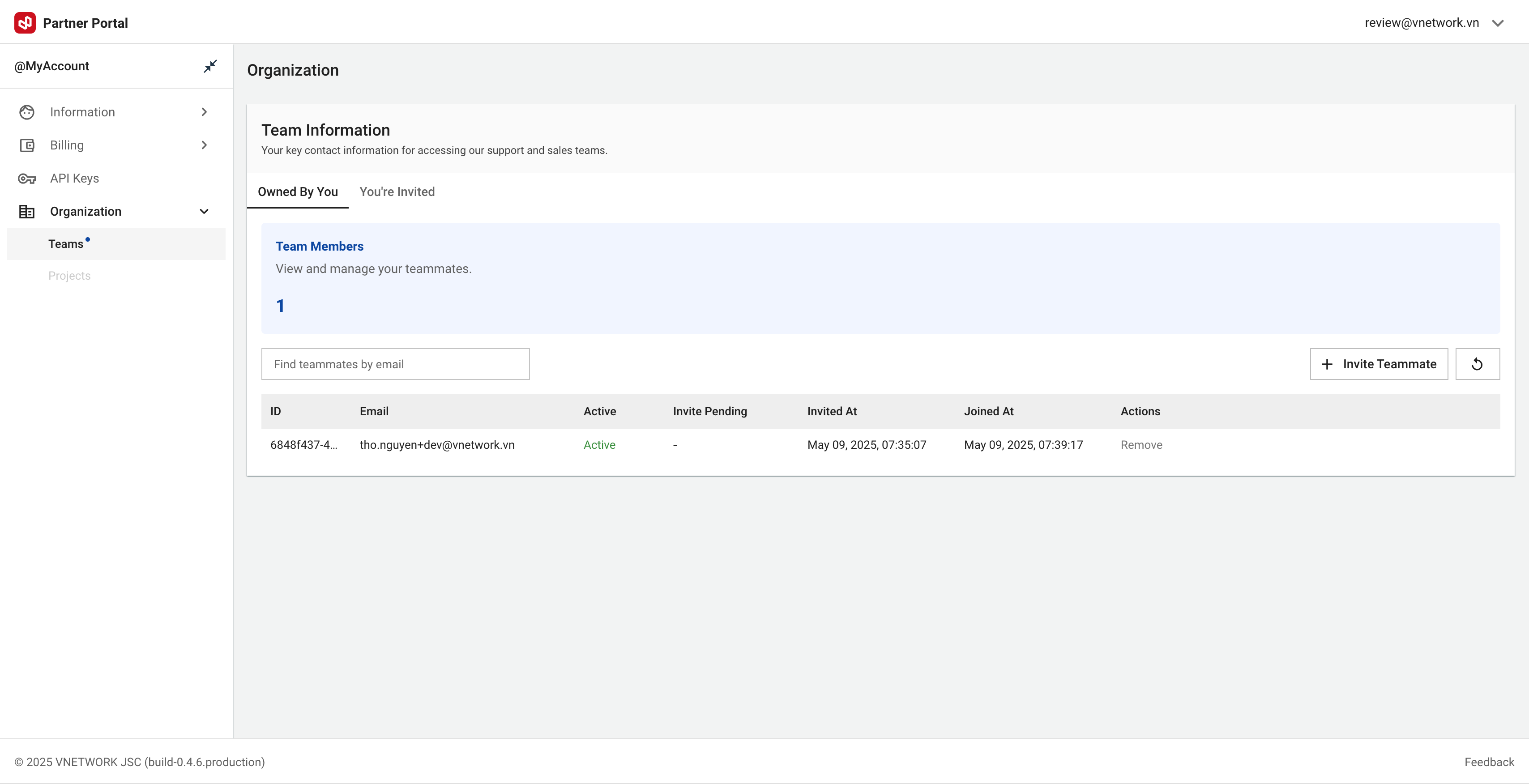Click the Team Members heading
1529x784 pixels.
pos(319,246)
